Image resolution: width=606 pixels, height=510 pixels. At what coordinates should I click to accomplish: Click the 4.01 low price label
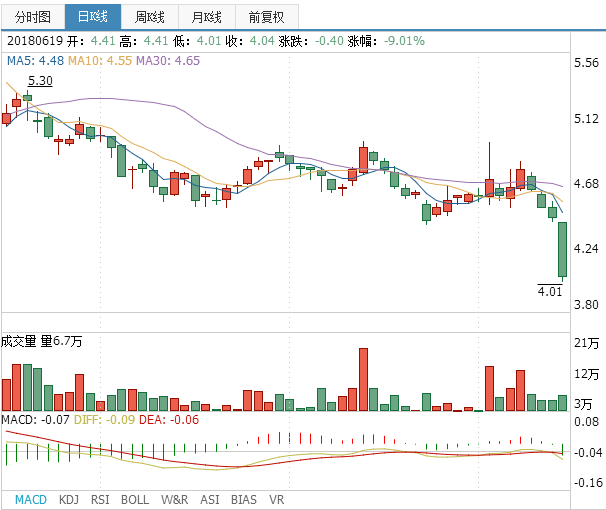[x=550, y=291]
